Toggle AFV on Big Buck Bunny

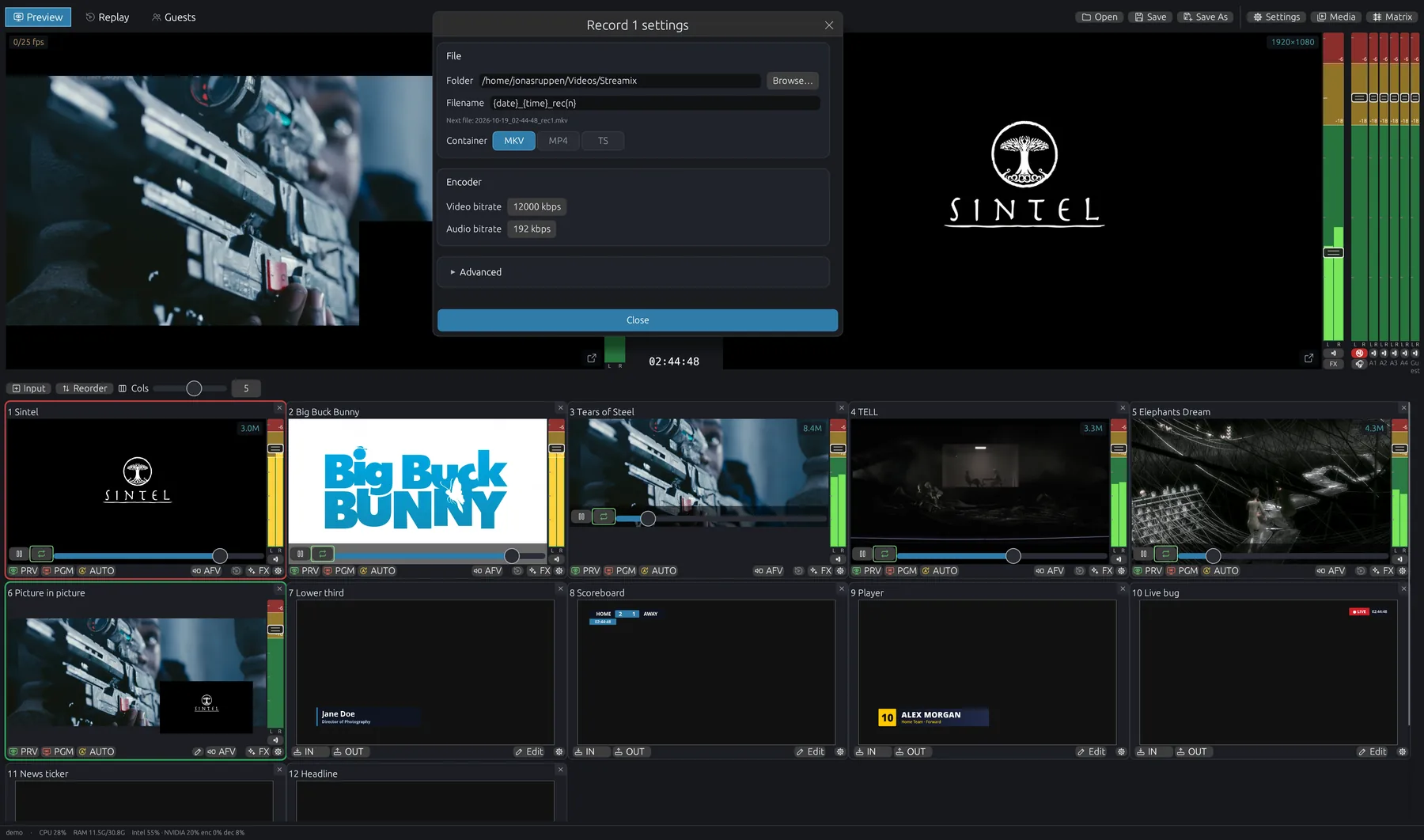pyautogui.click(x=487, y=571)
